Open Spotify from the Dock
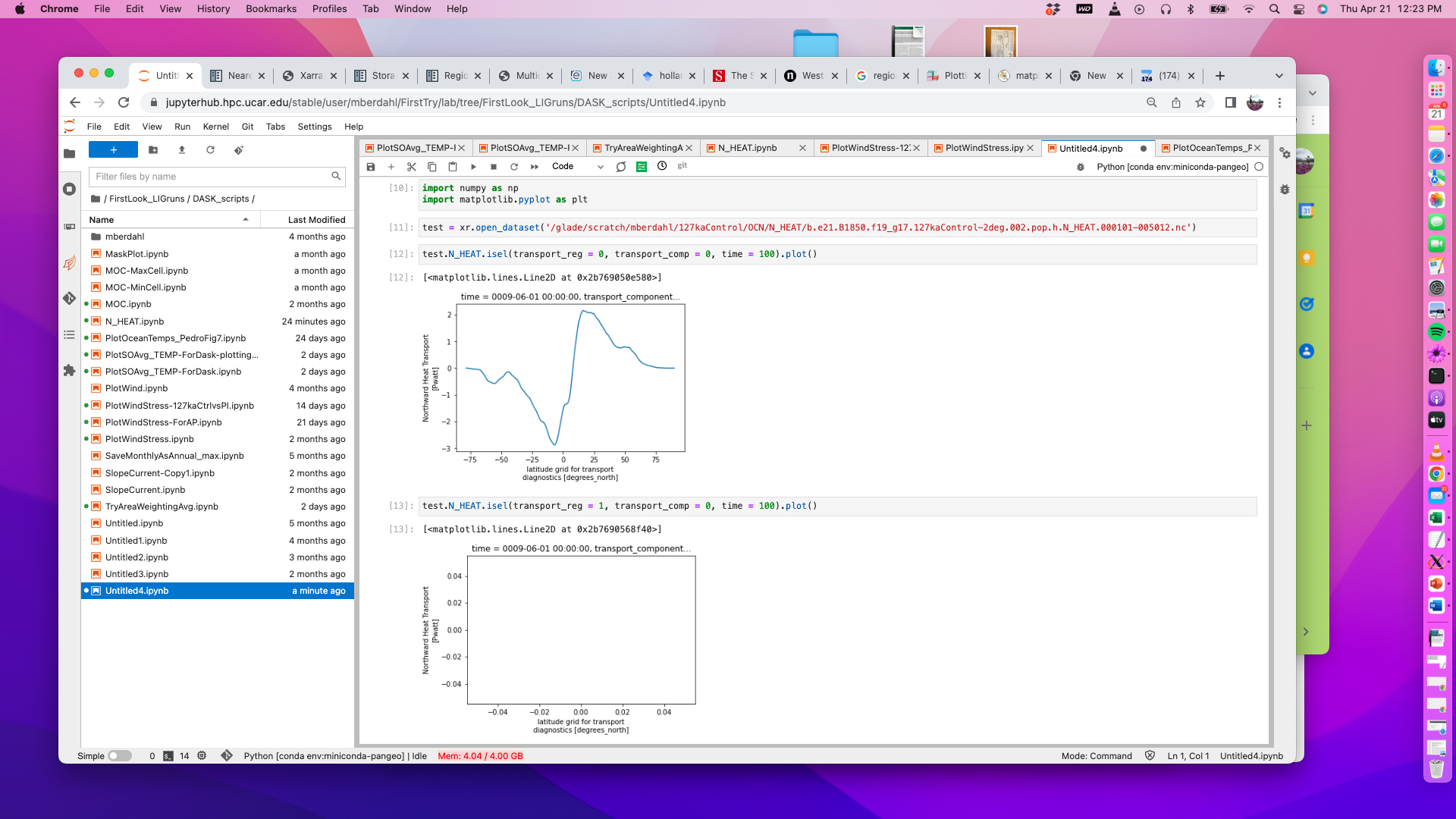1456x819 pixels. point(1436,331)
